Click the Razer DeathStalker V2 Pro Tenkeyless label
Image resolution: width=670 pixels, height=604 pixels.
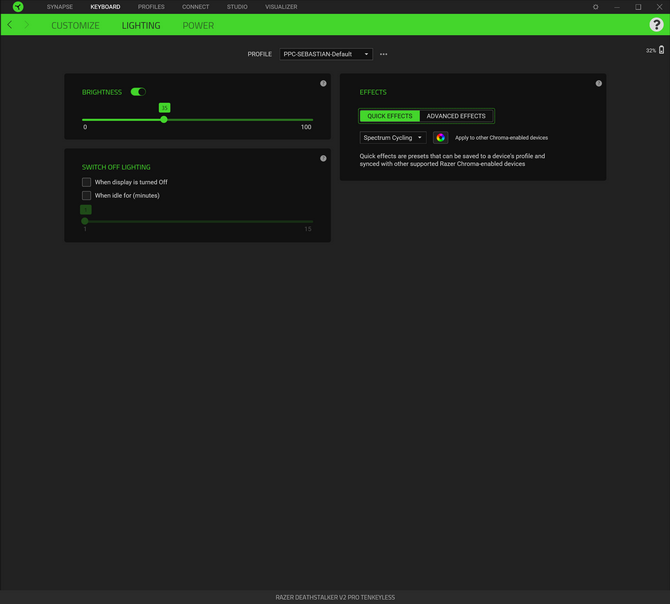[x=335, y=597]
